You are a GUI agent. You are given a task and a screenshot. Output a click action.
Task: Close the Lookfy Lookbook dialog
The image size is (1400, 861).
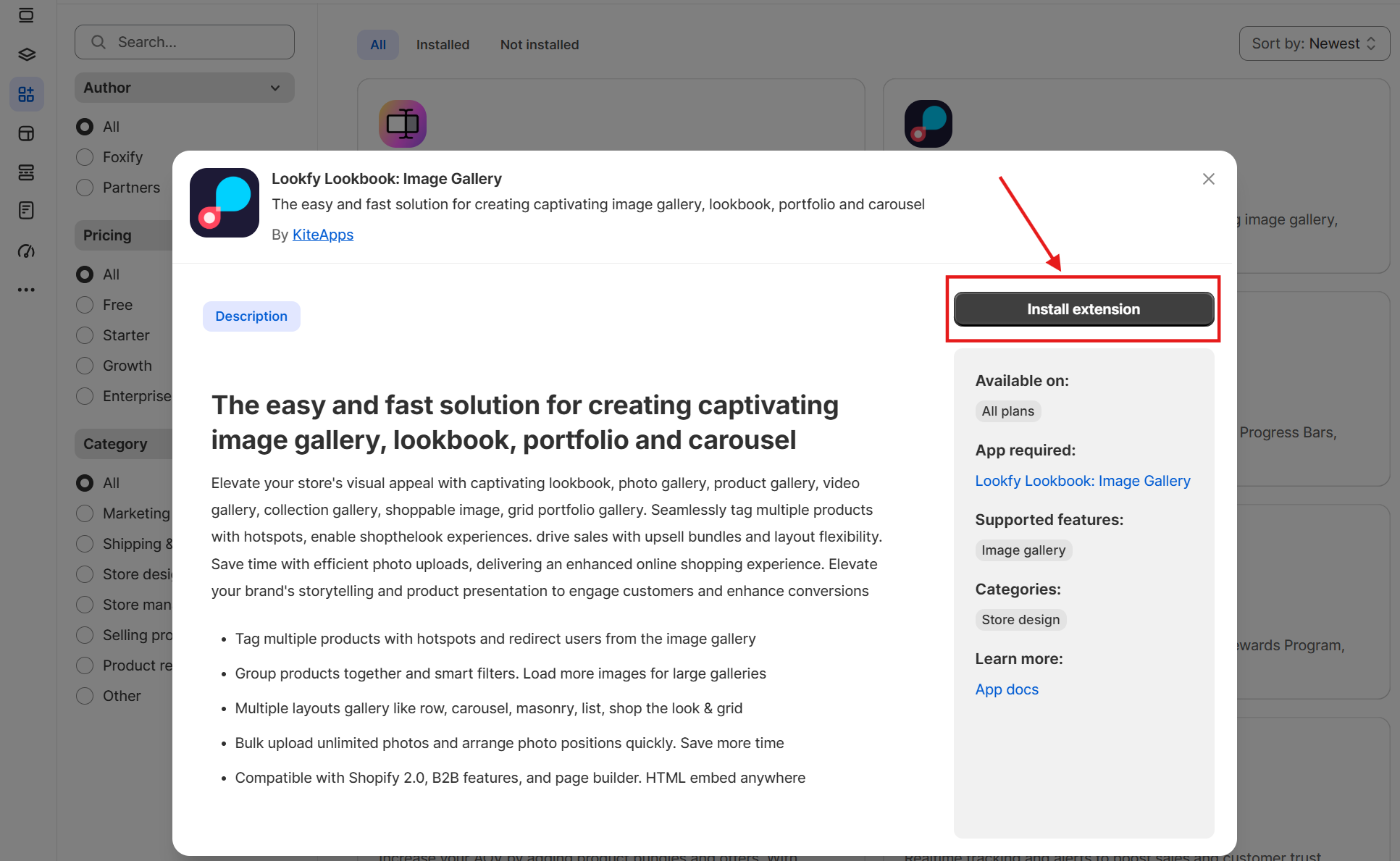(x=1208, y=179)
